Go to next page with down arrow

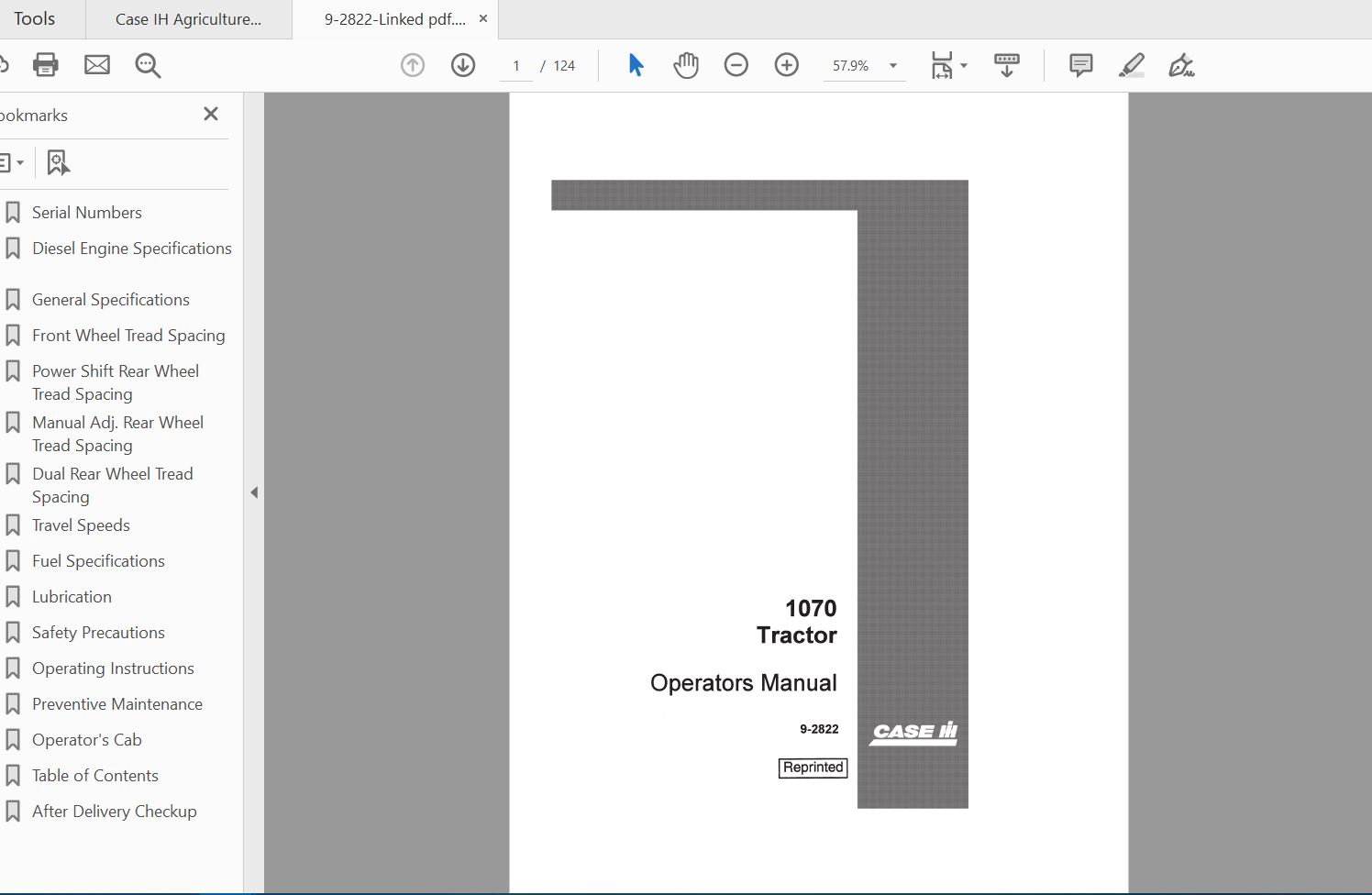click(463, 65)
